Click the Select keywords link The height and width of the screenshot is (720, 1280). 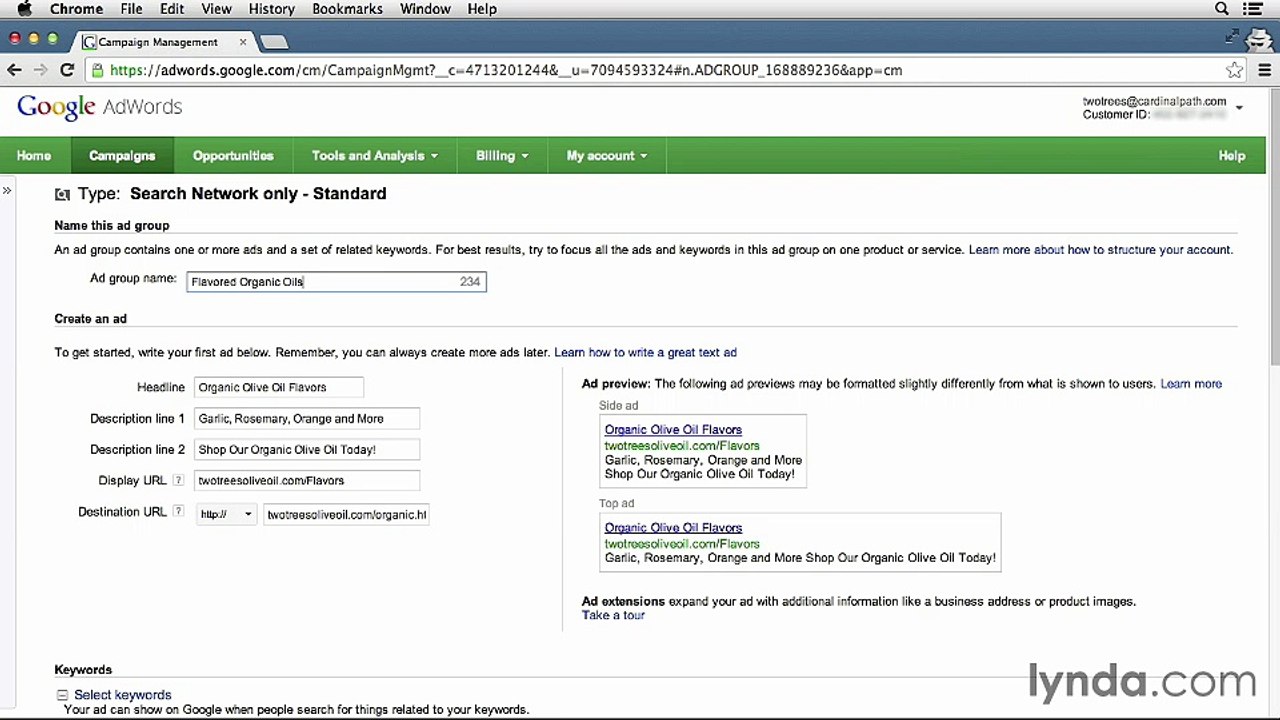[x=122, y=695]
